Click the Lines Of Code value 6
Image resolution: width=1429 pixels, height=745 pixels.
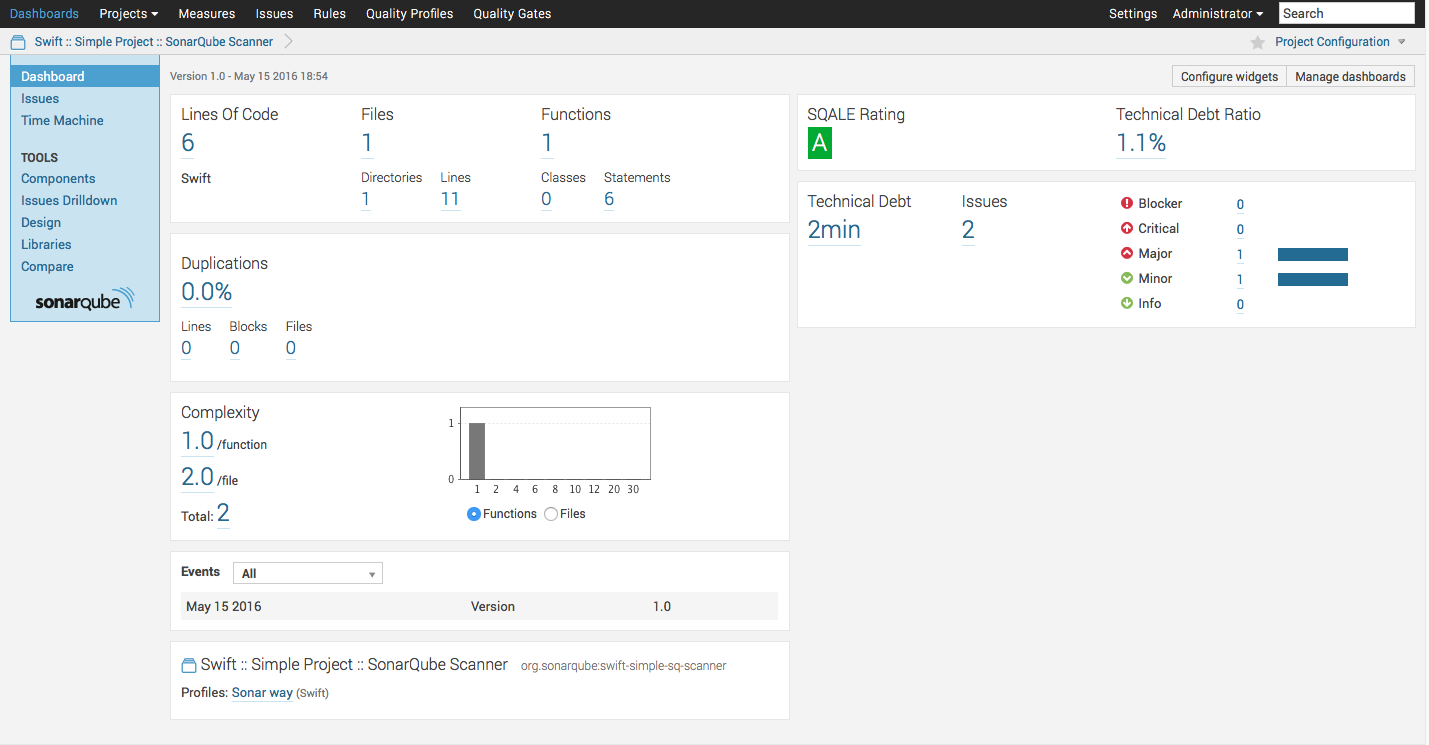(188, 143)
